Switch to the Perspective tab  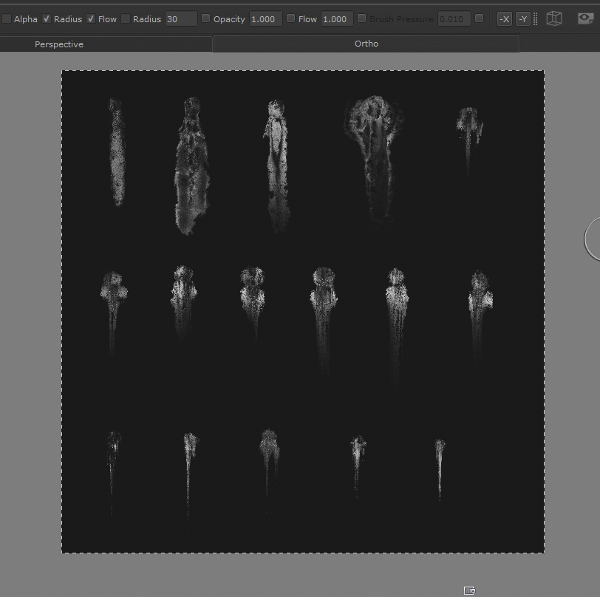(59, 45)
